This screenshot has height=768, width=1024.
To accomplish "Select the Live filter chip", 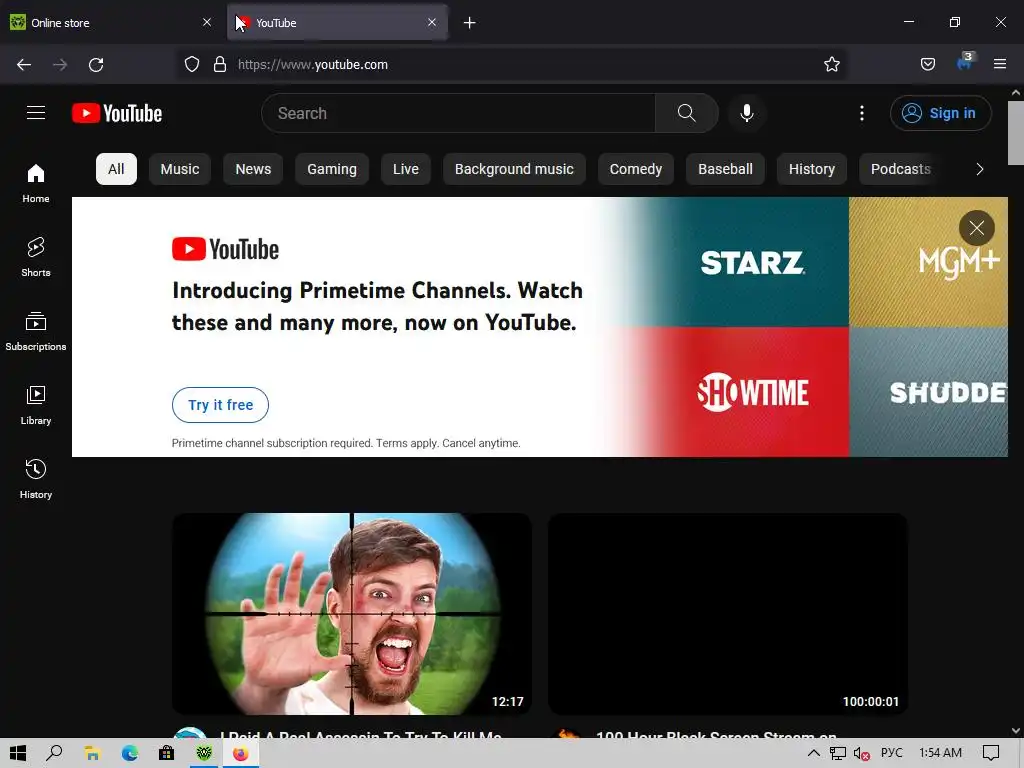I will (406, 169).
